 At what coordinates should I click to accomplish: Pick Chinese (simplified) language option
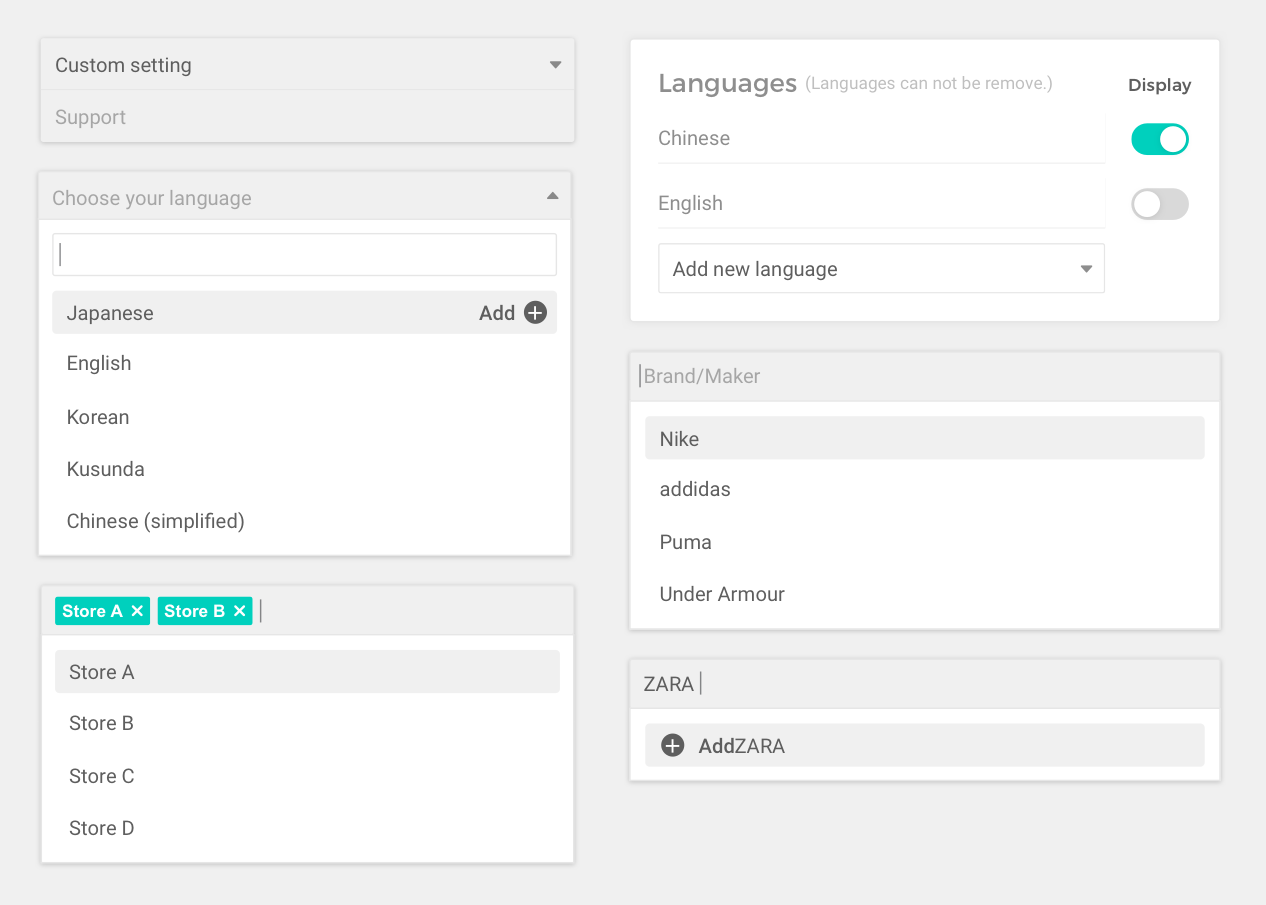(156, 521)
